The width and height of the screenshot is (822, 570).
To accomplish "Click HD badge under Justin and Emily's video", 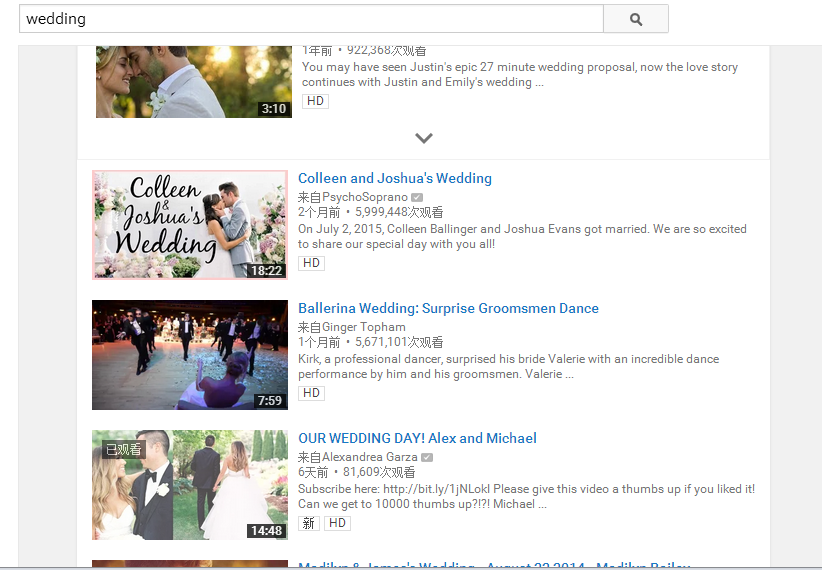I will tap(315, 101).
